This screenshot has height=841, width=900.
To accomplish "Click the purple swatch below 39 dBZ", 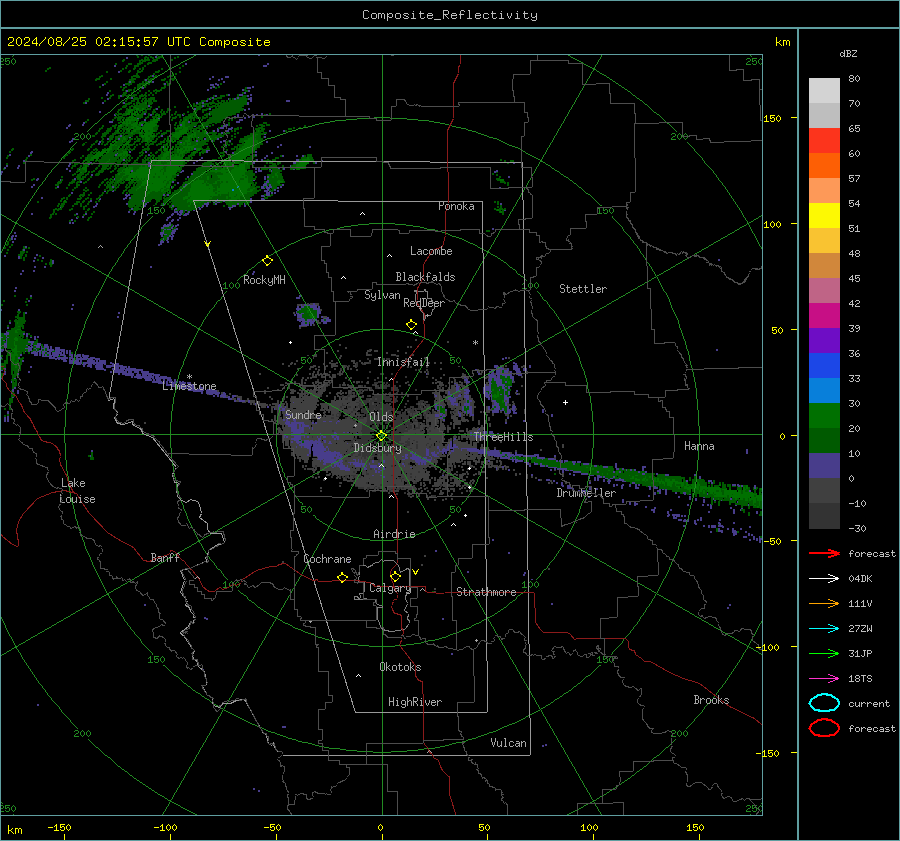I will coord(824,340).
